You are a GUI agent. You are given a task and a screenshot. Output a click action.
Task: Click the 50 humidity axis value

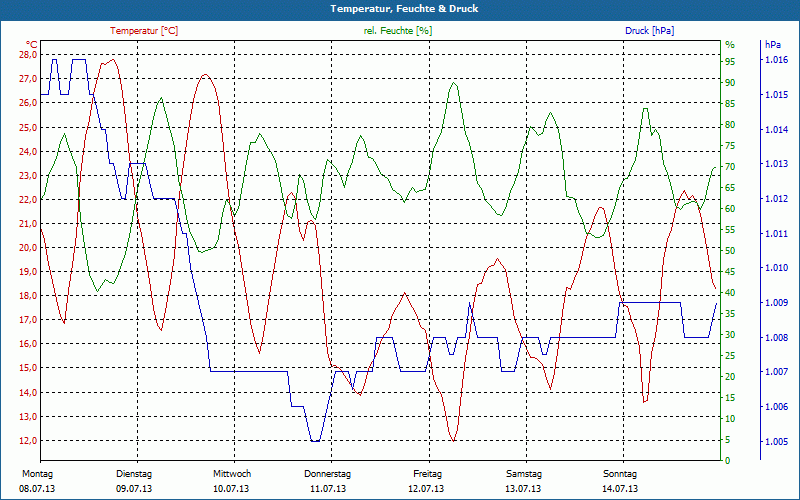(x=730, y=251)
